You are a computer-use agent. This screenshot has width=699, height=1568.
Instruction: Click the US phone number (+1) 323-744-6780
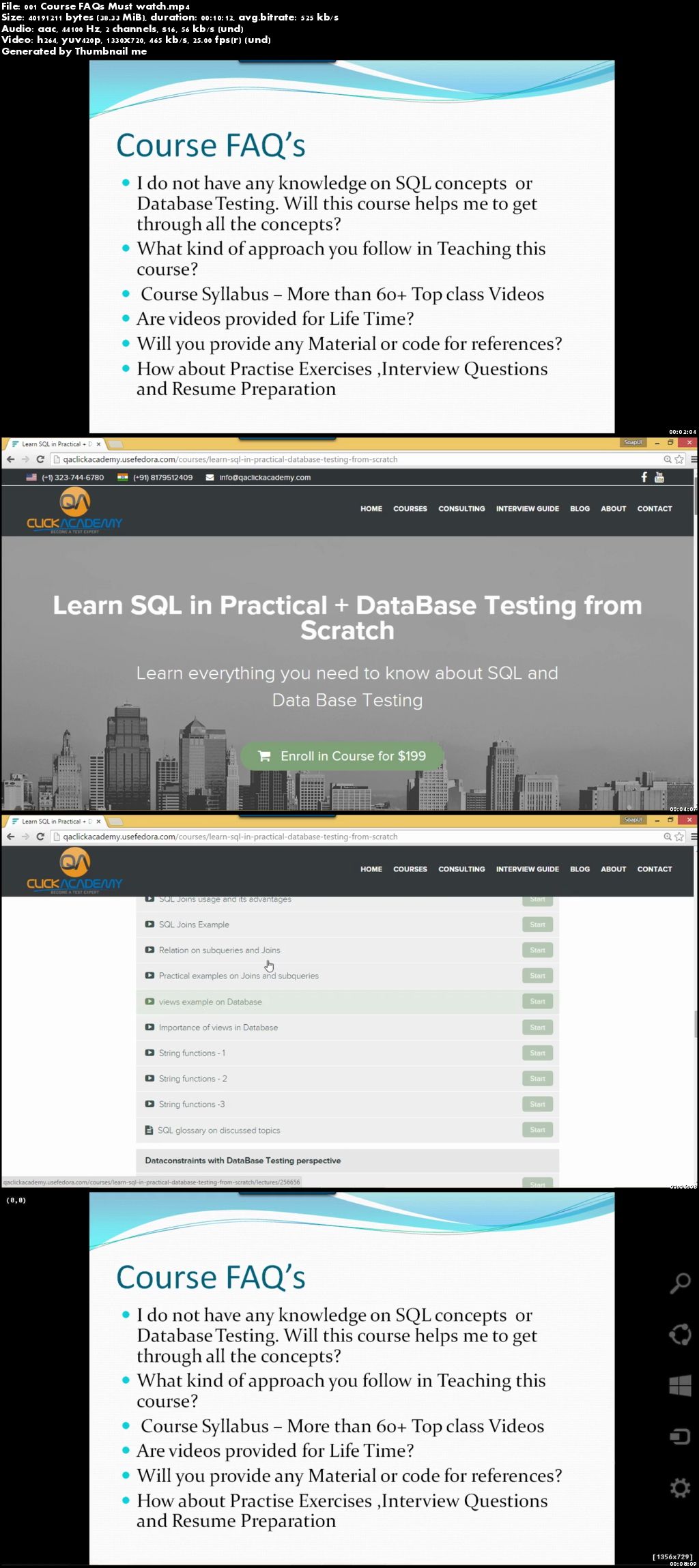click(x=72, y=478)
